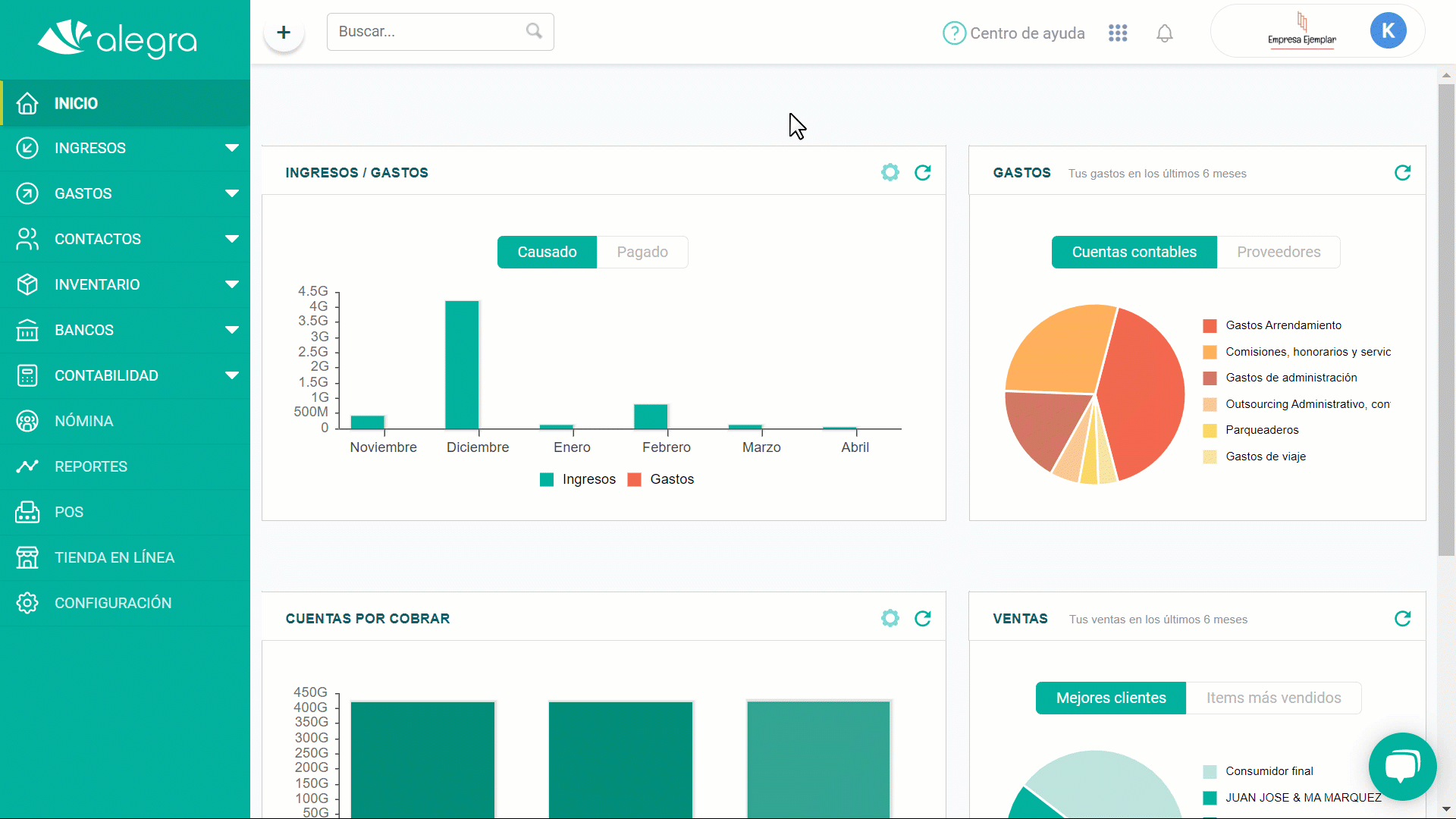The image size is (1456, 819).
Task: Switch chart to Pagado view
Action: coord(642,253)
